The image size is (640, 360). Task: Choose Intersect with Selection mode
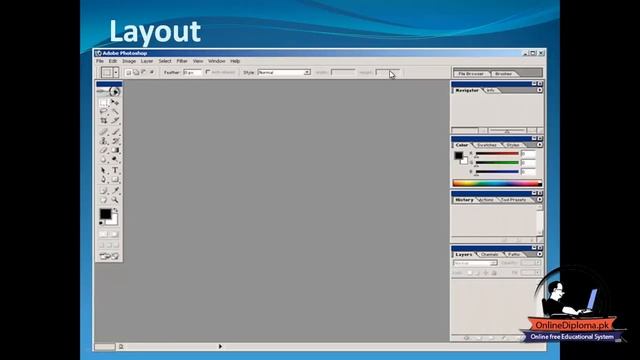tap(151, 72)
